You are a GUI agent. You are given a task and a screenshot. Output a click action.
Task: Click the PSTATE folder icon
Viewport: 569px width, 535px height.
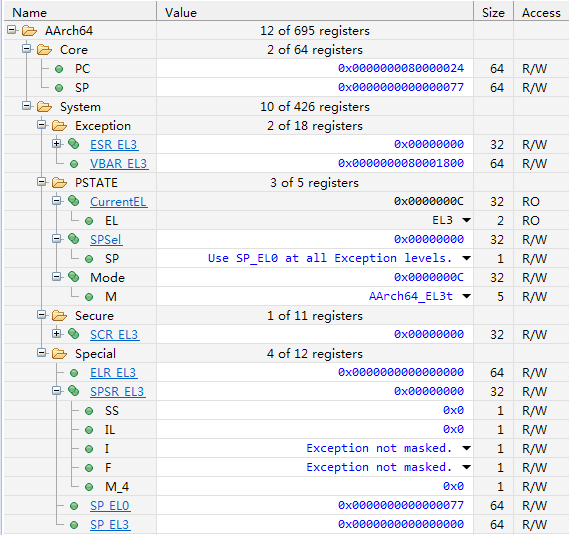(x=59, y=183)
